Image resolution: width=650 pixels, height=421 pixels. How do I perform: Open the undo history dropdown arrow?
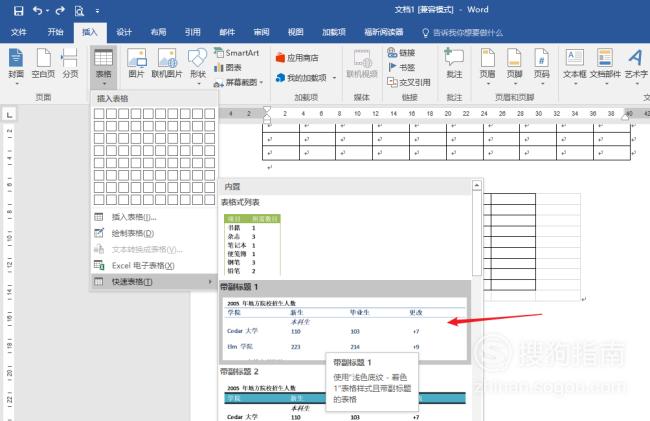[47, 11]
